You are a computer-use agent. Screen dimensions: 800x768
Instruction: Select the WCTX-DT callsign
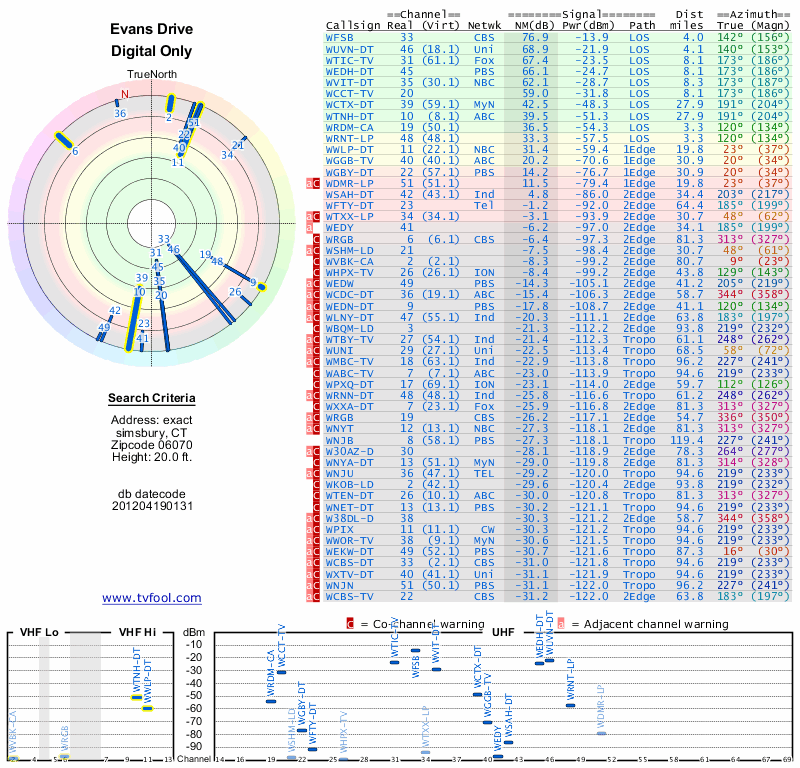click(349, 105)
